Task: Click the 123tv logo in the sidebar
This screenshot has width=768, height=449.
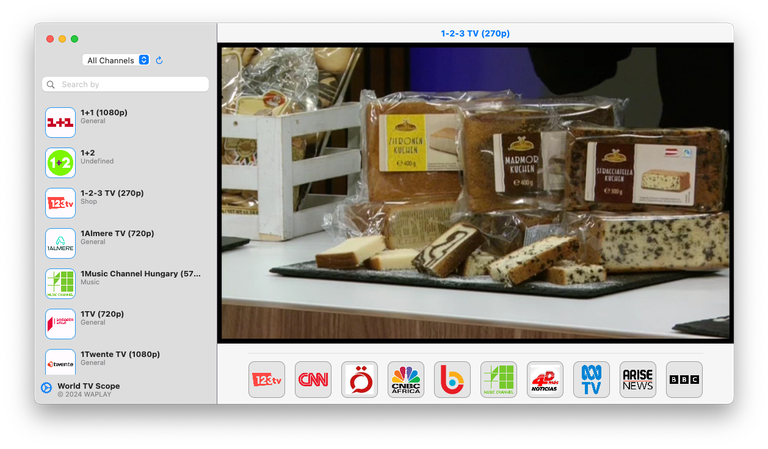Action: tap(60, 203)
